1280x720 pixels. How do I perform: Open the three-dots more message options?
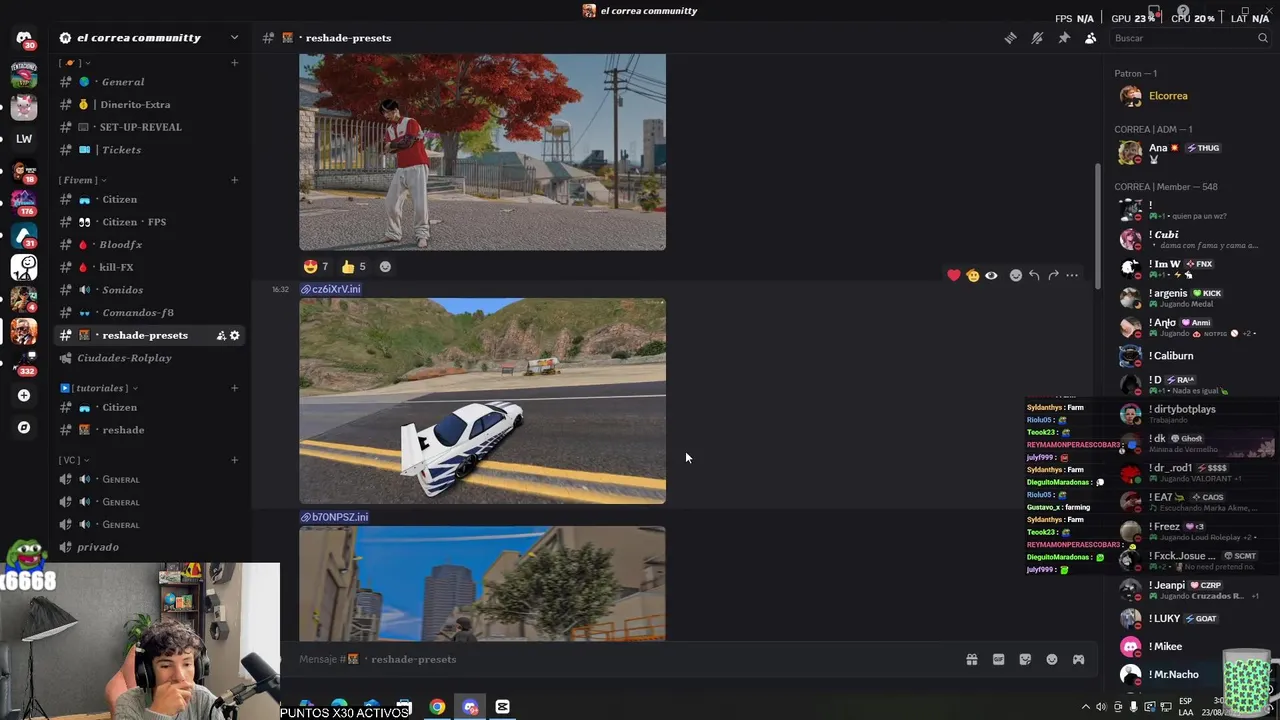pos(1072,275)
